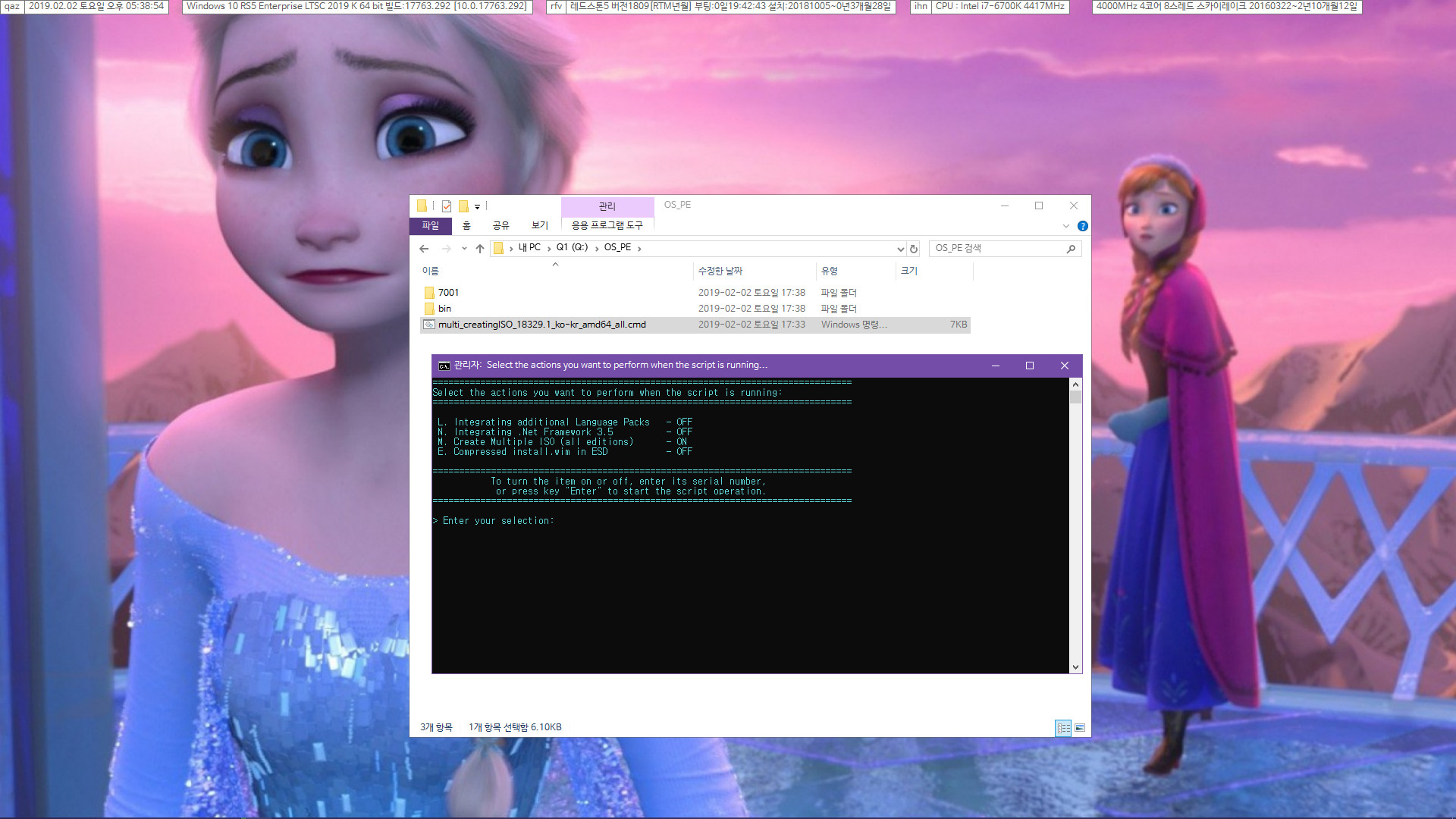Screen dimensions: 1456x819
Task: Go up one folder level arrow
Action: click(480, 248)
